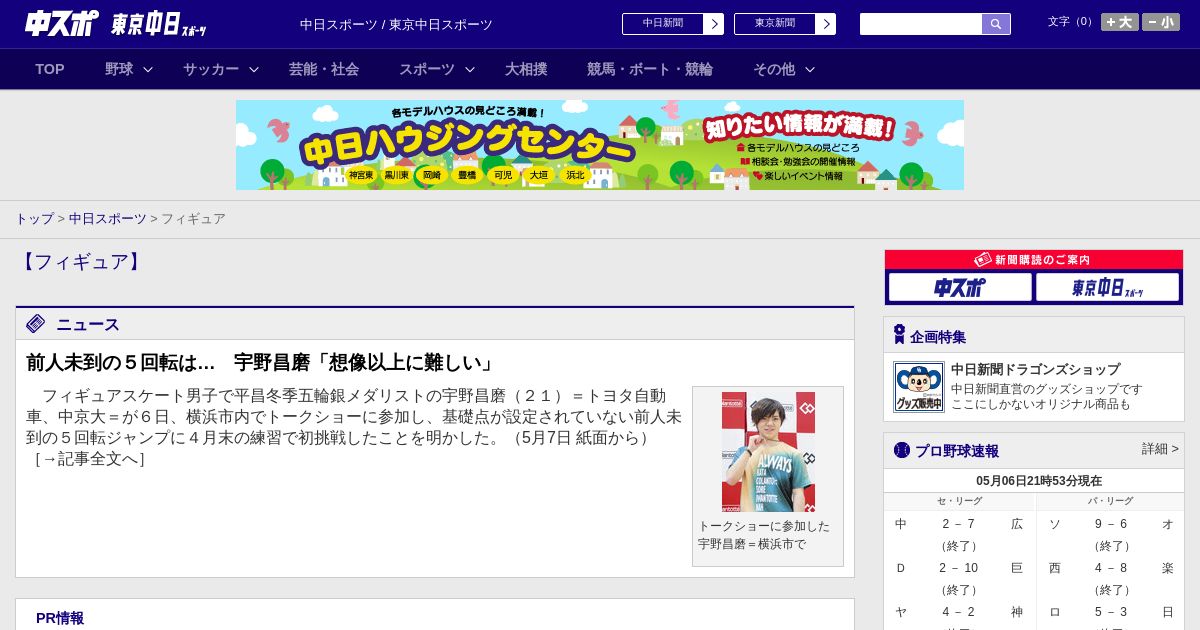Screen dimensions: 1200x630
Task: Open 芸能・社会 navigation item
Action: coord(324,69)
